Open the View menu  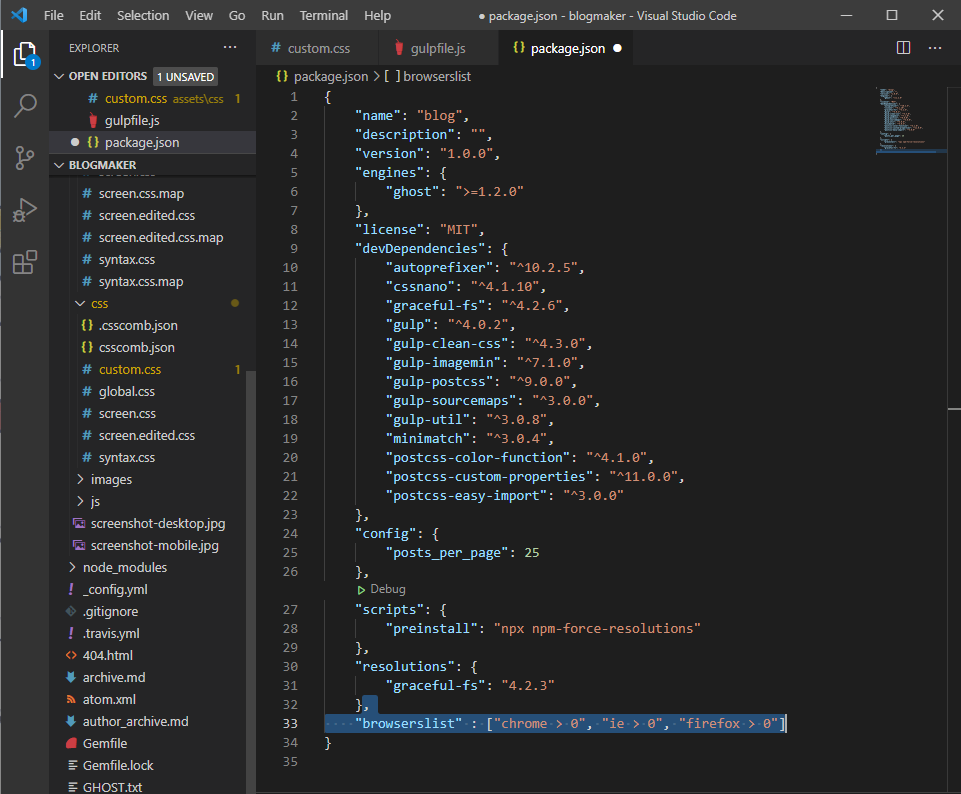click(199, 15)
